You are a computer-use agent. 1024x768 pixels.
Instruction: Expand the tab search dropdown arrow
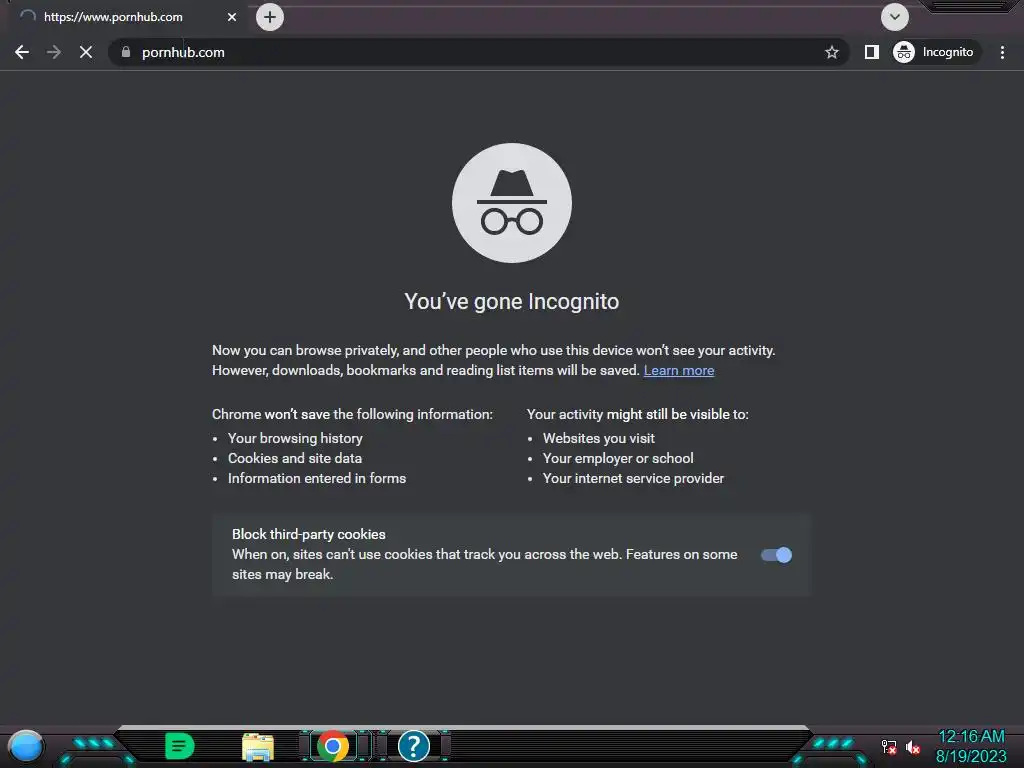click(895, 17)
